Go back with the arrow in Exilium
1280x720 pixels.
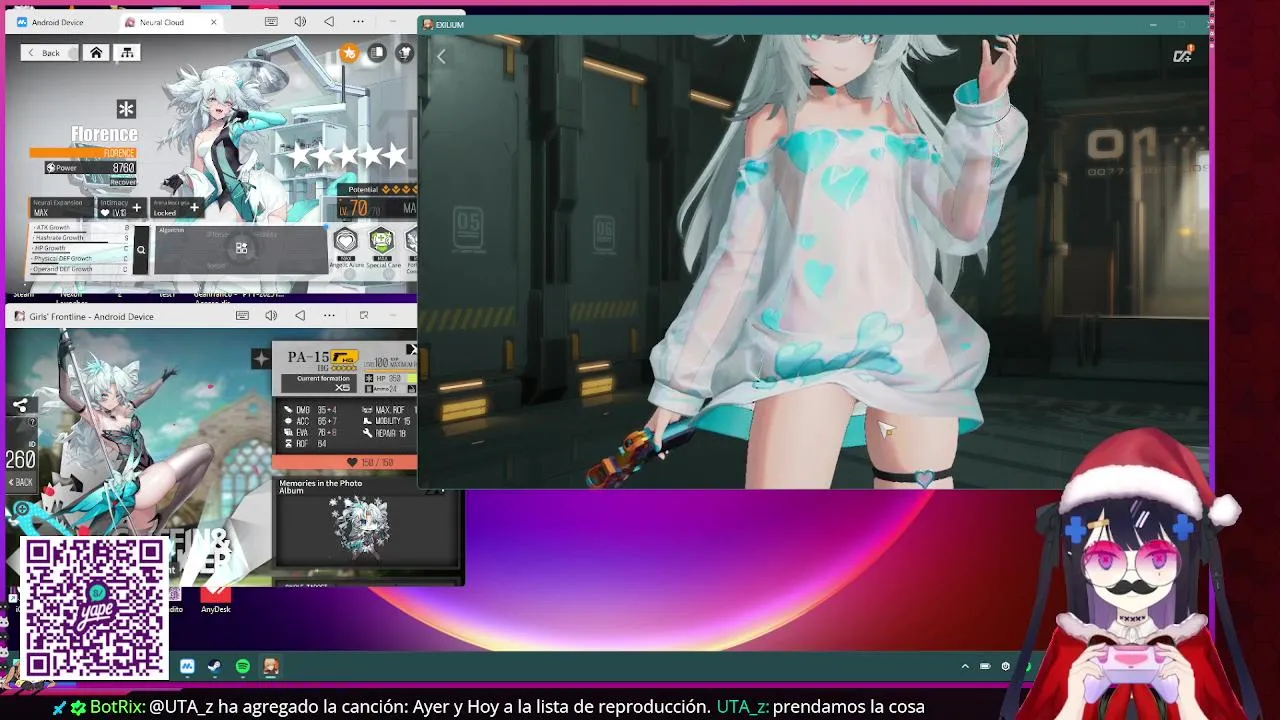[x=441, y=57]
